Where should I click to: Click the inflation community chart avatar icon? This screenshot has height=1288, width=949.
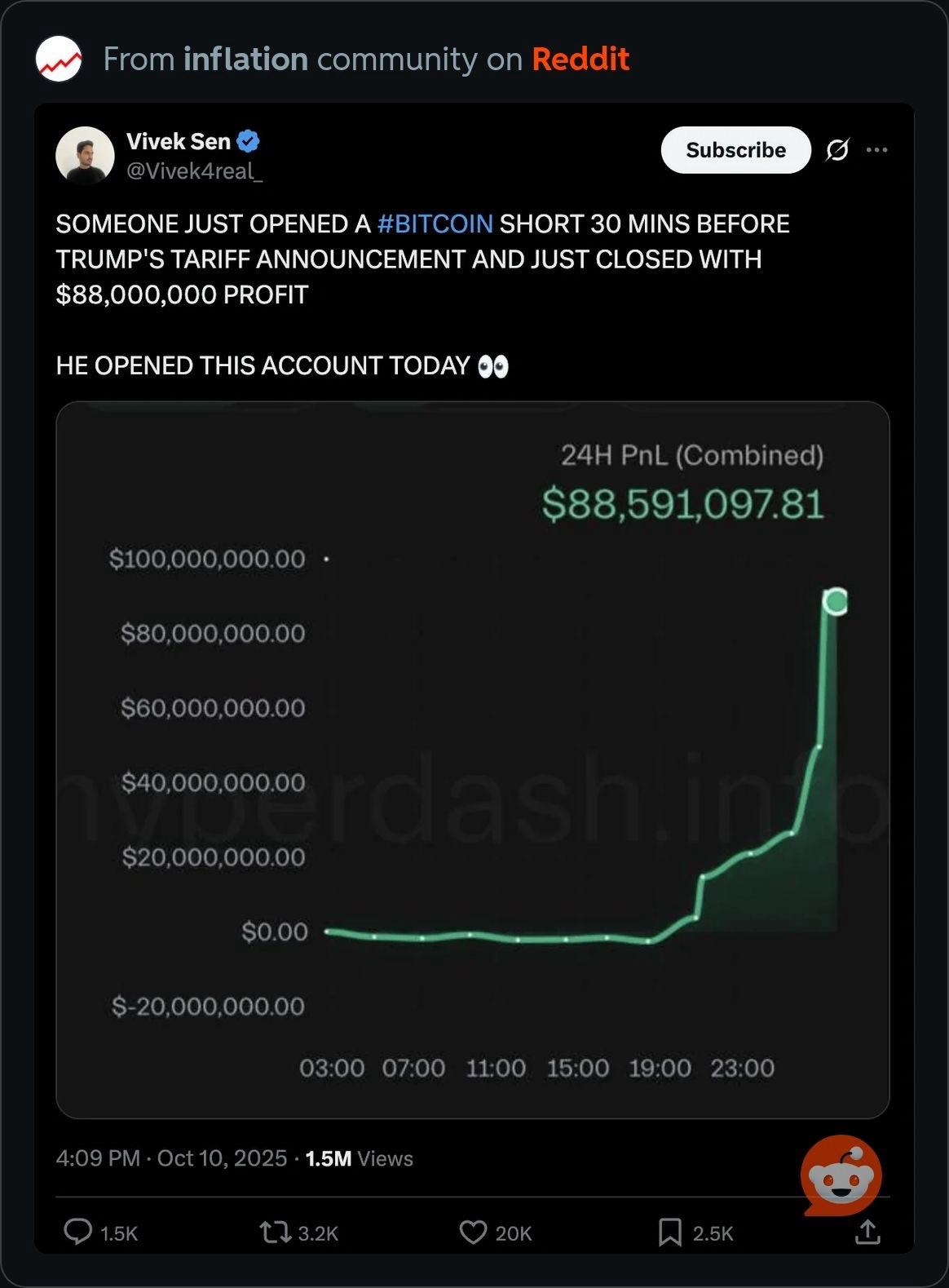click(x=59, y=59)
